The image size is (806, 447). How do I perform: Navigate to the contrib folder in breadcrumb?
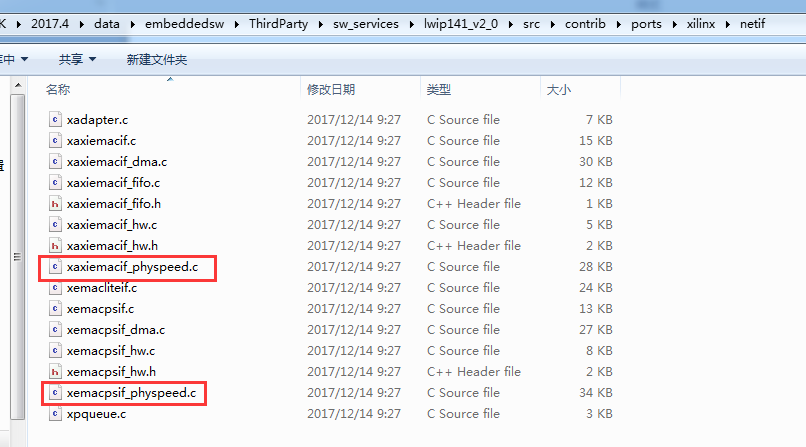(x=585, y=24)
